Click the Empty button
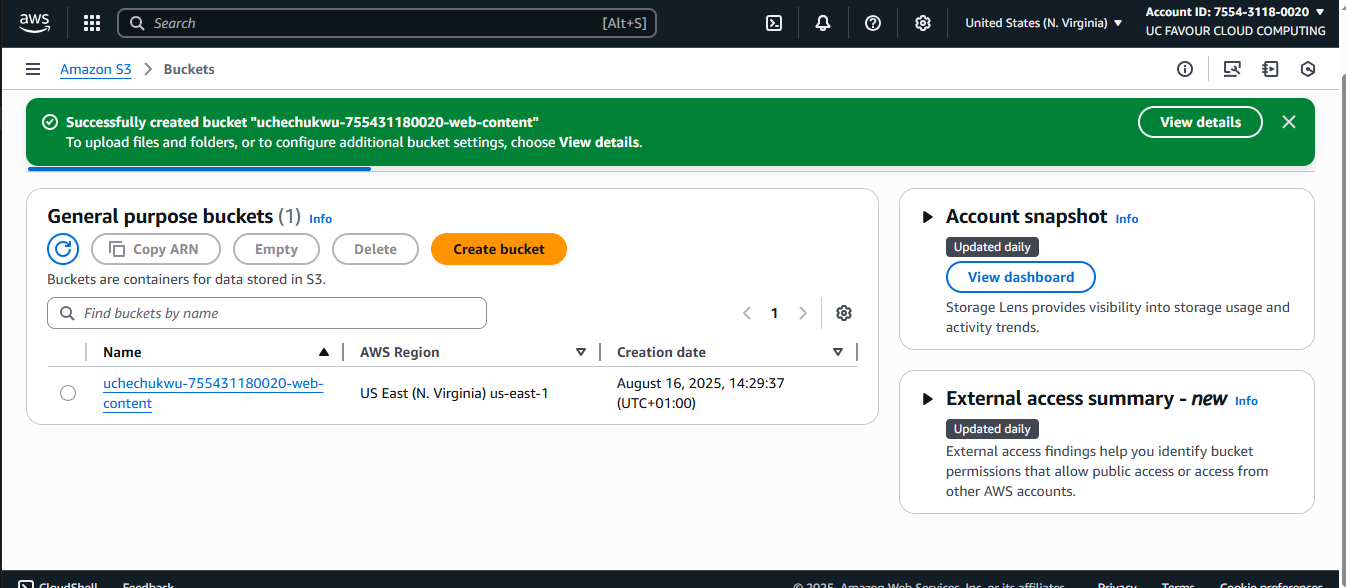The image size is (1346, 588). point(276,249)
